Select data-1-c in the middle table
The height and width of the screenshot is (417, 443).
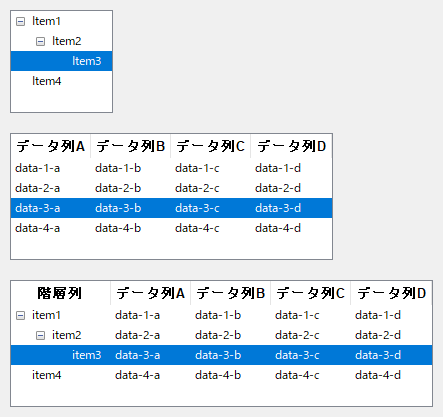click(197, 168)
